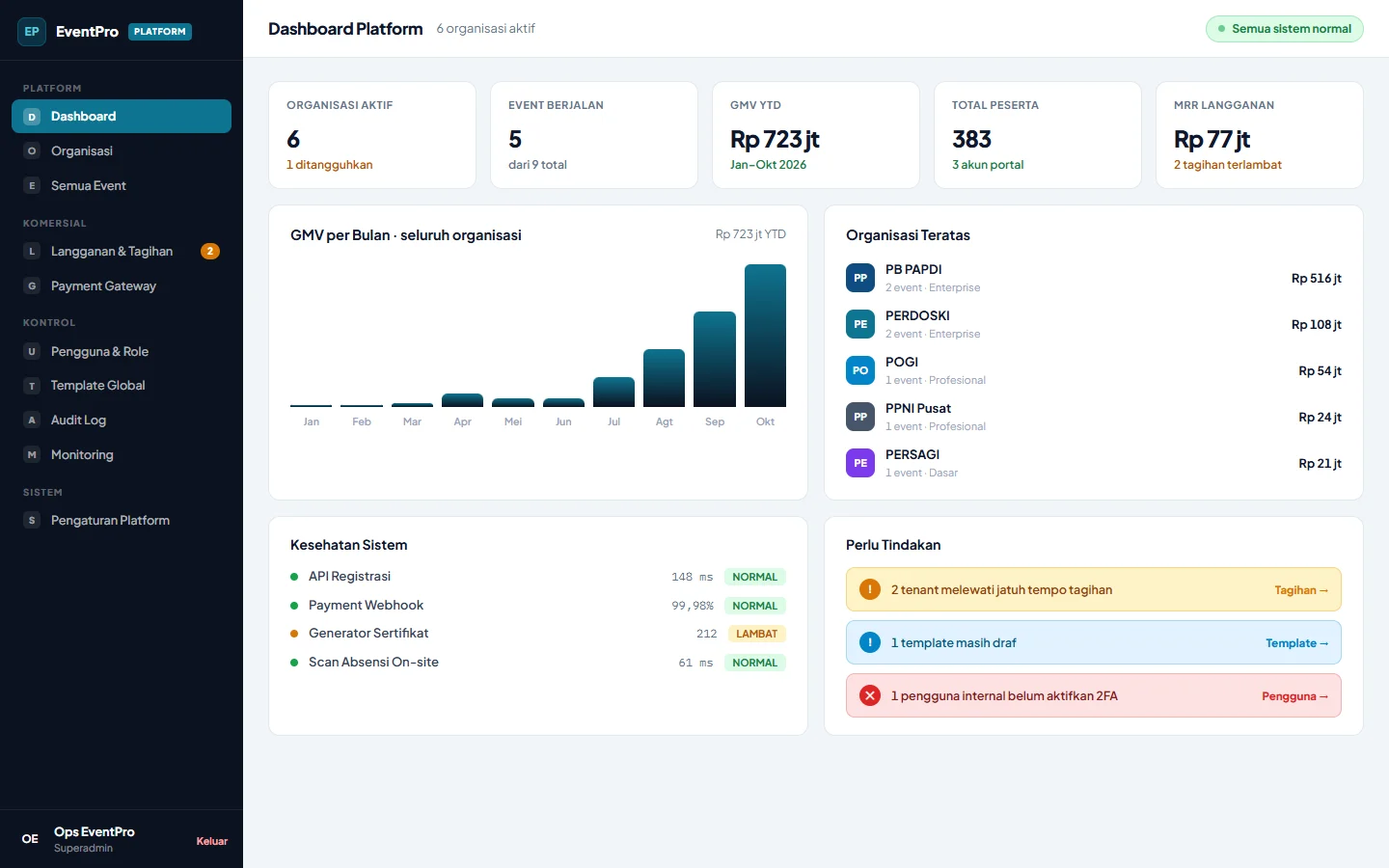
Task: Click the A icon beside Audit Log
Action: (x=32, y=420)
